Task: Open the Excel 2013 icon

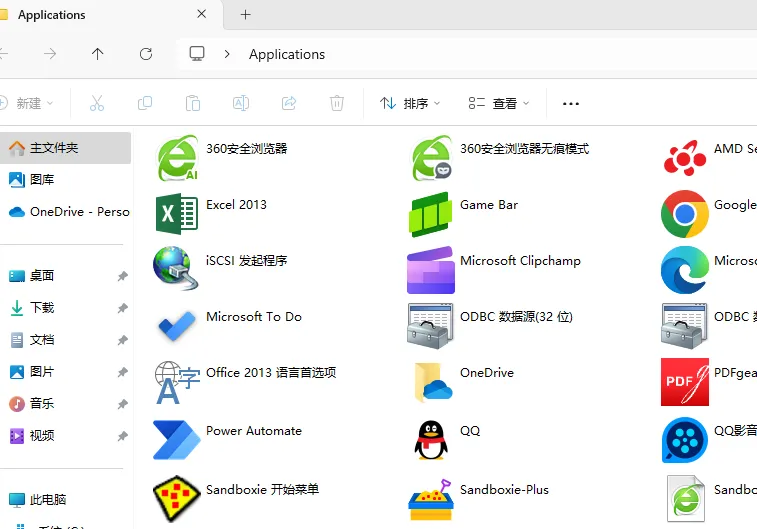Action: pos(177,214)
